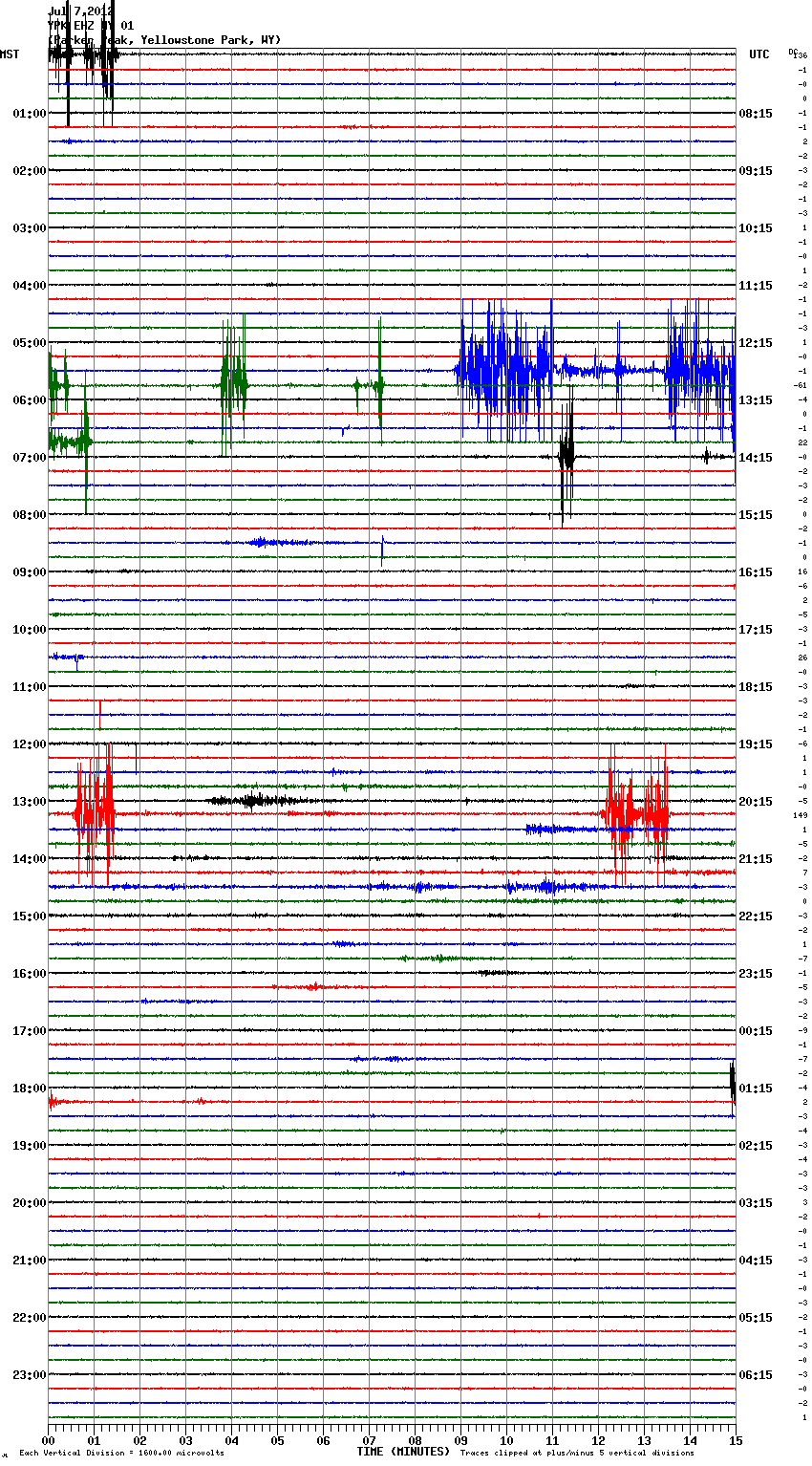Click 'Each Vertical Division = 1600.00 microvolts' note

point(121,1454)
